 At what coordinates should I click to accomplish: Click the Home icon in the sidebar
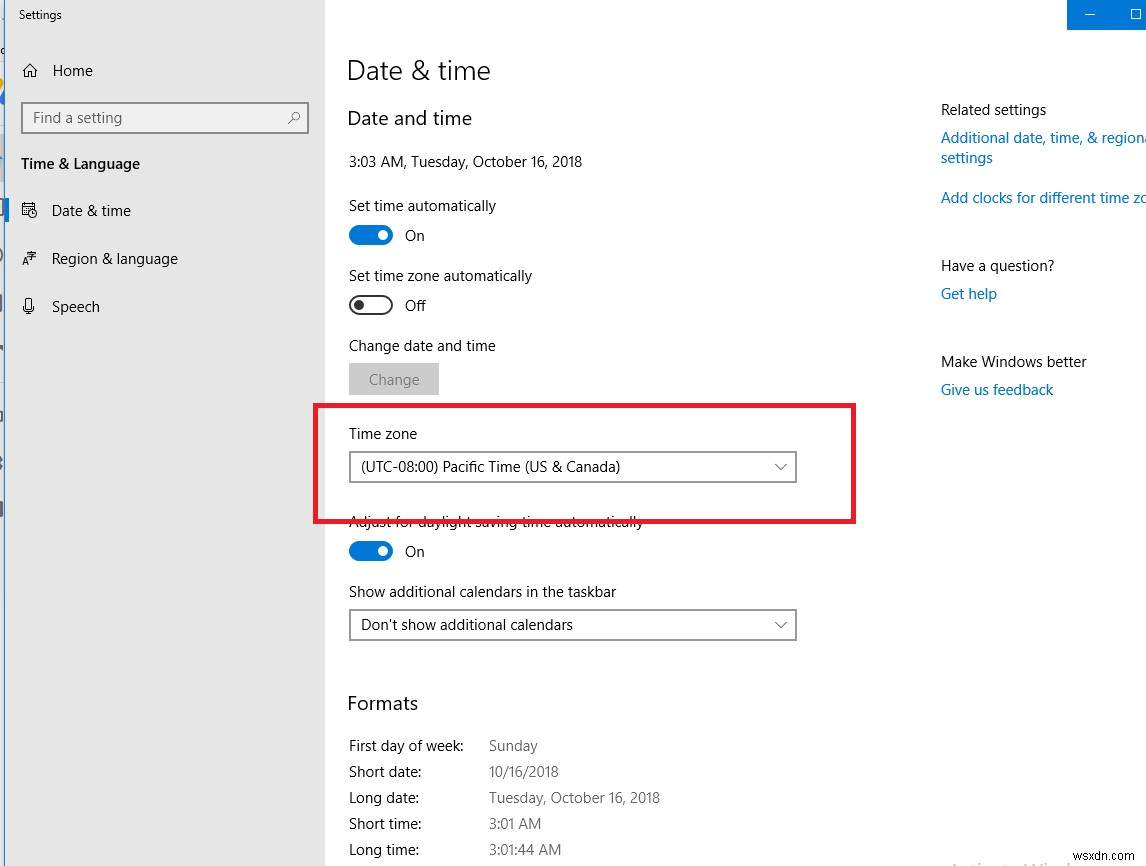click(31, 70)
